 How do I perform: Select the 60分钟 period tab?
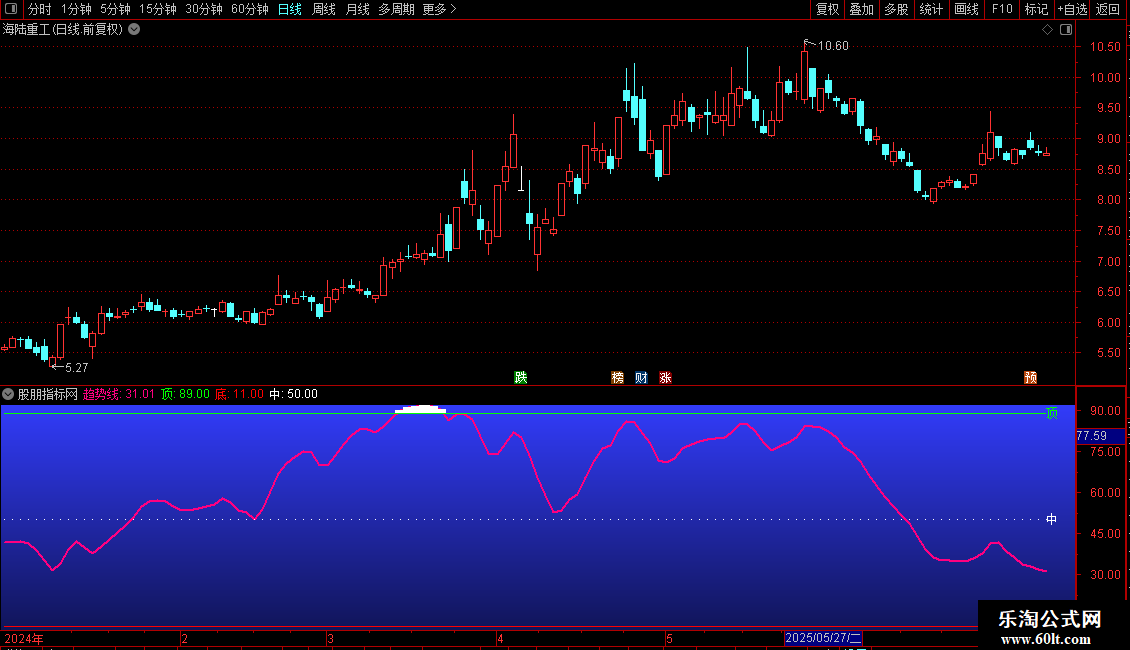tap(249, 9)
